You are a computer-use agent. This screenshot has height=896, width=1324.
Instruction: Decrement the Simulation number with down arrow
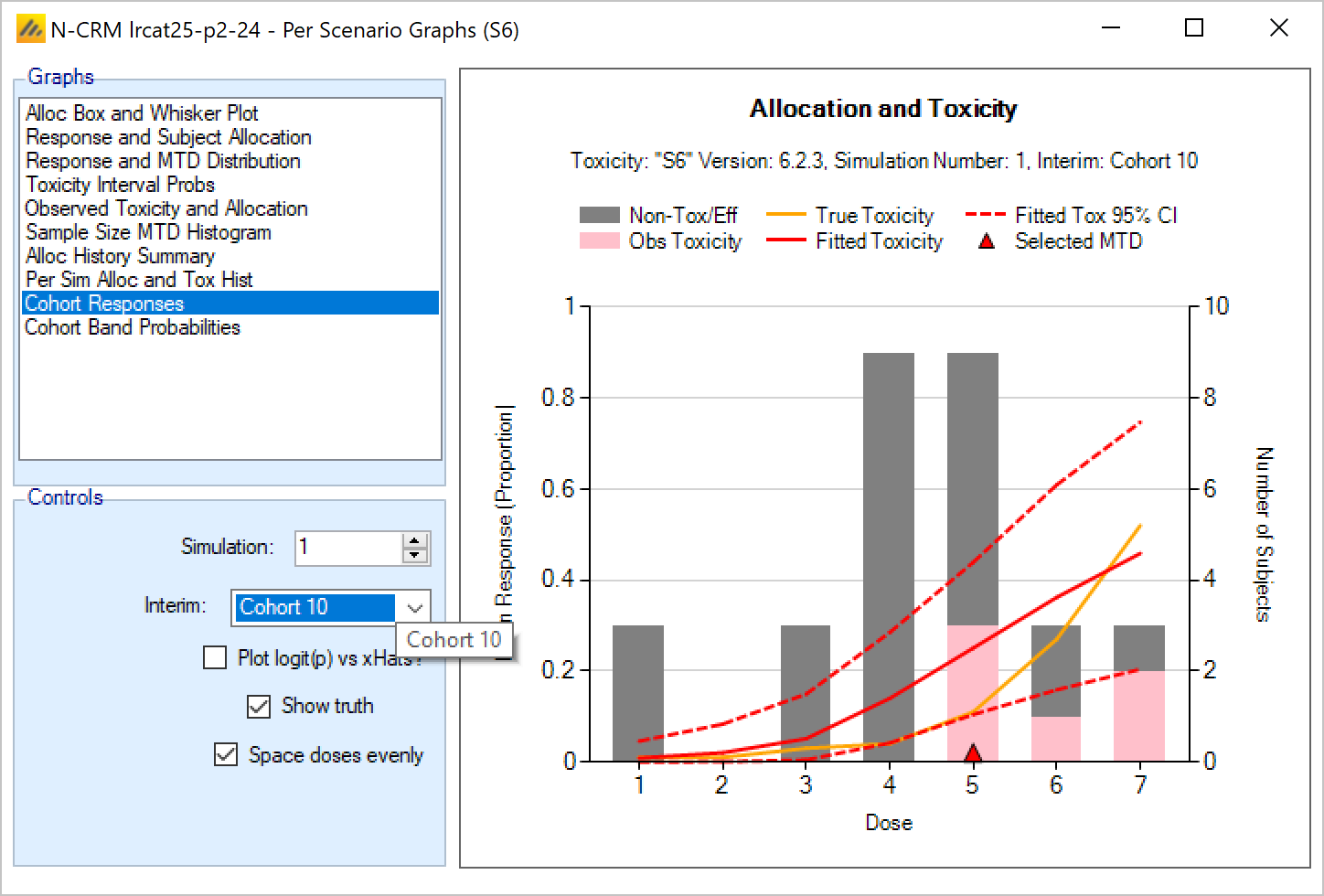click(x=415, y=555)
